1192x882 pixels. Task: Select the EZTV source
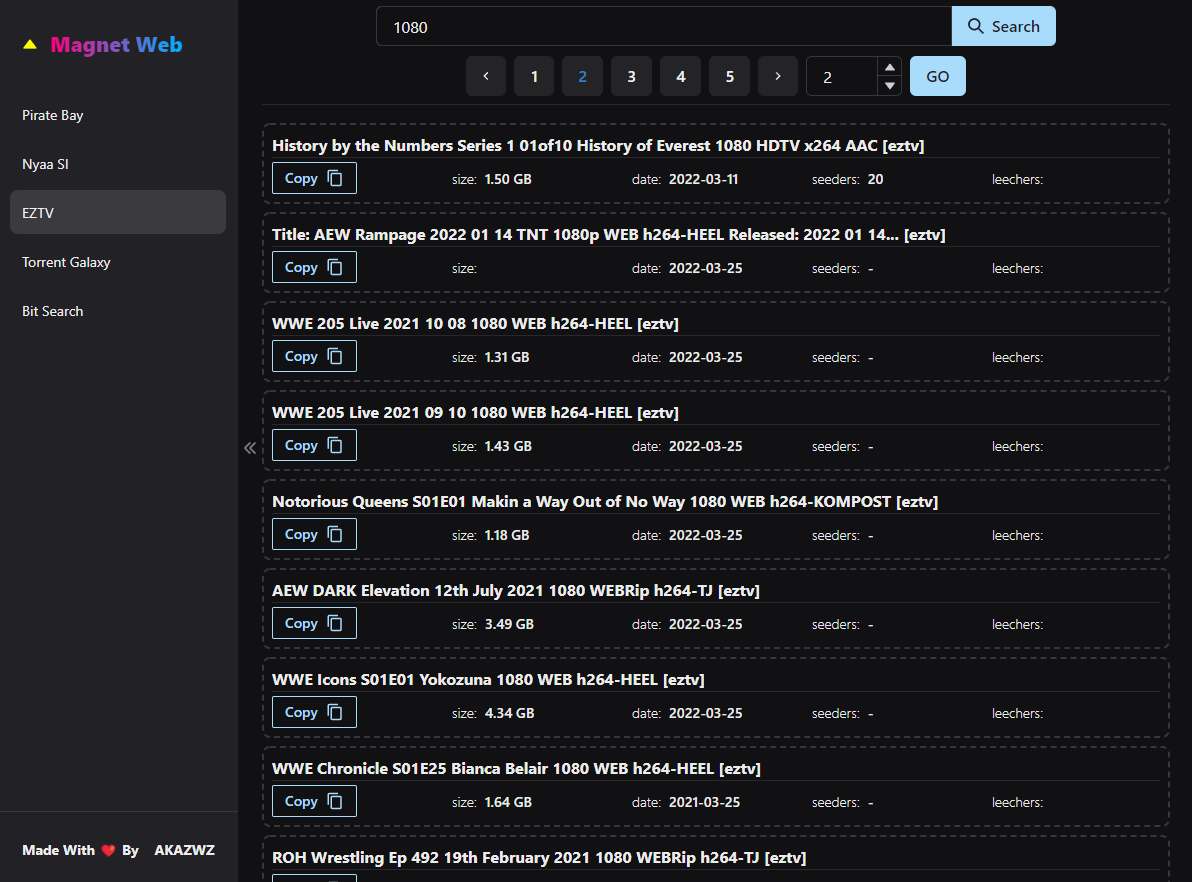pyautogui.click(x=118, y=213)
